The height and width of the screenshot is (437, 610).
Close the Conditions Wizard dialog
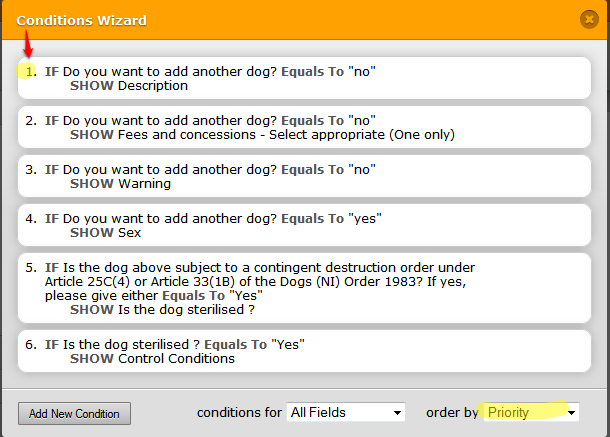pyautogui.click(x=588, y=18)
